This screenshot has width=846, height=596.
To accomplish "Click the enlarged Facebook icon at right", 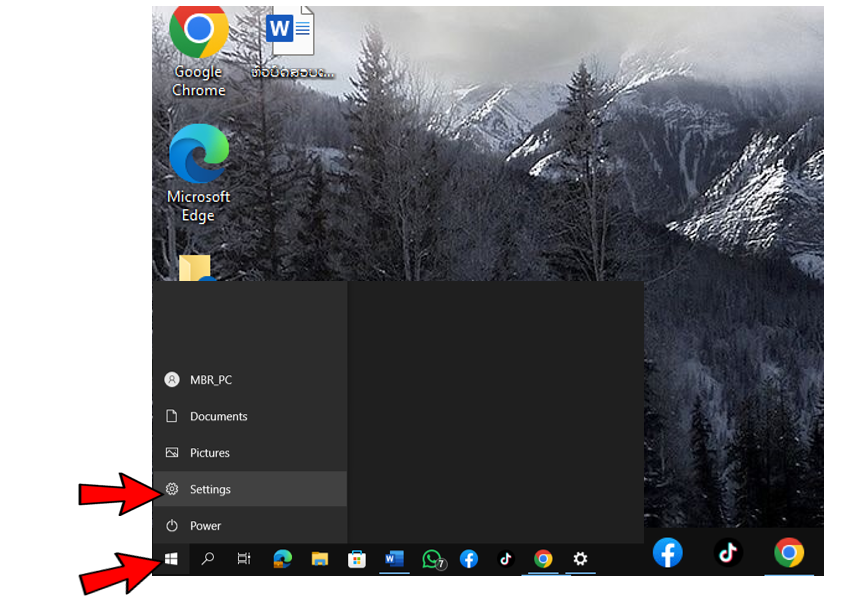I will coord(667,552).
